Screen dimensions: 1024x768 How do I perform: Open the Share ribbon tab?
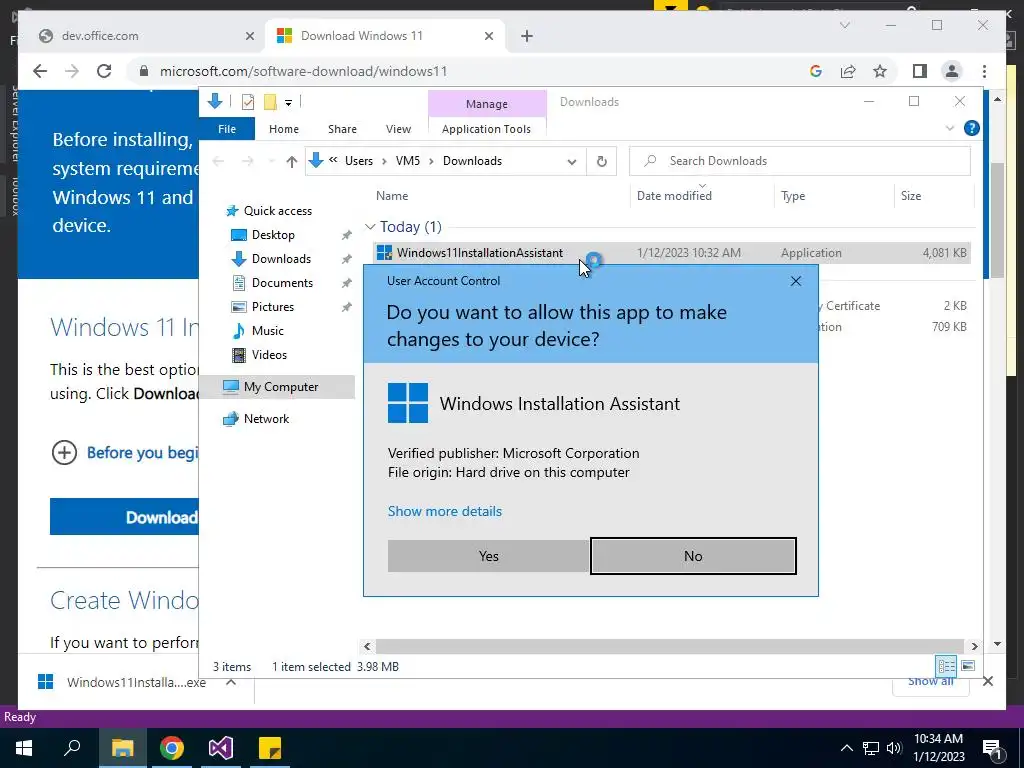[x=342, y=129]
